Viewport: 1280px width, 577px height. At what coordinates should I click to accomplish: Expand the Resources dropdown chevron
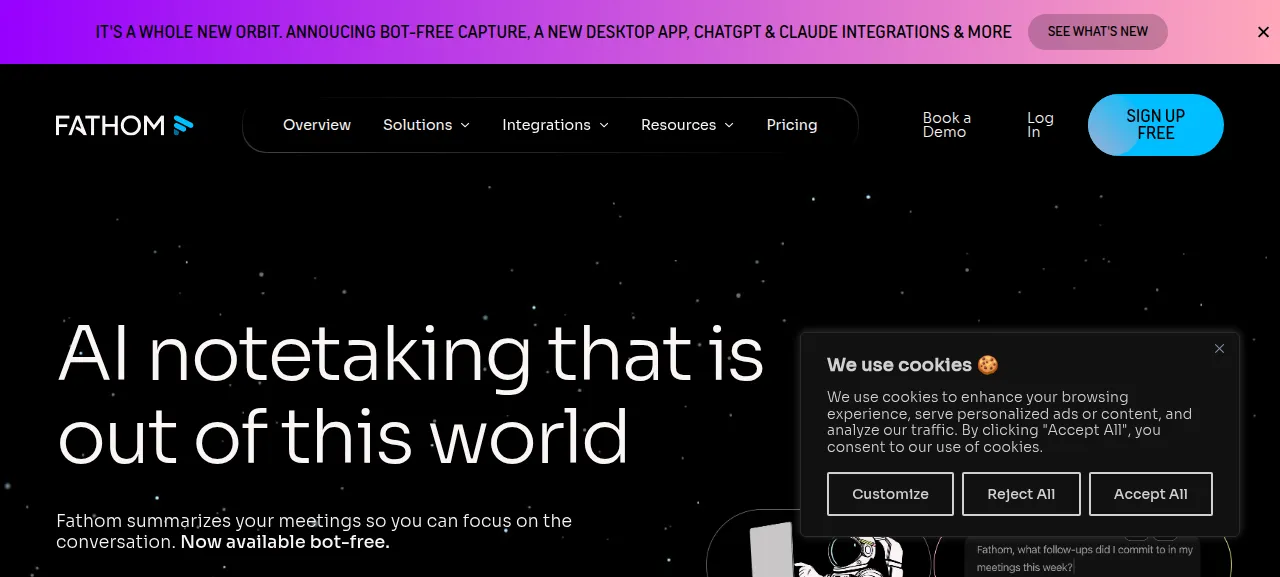click(729, 125)
